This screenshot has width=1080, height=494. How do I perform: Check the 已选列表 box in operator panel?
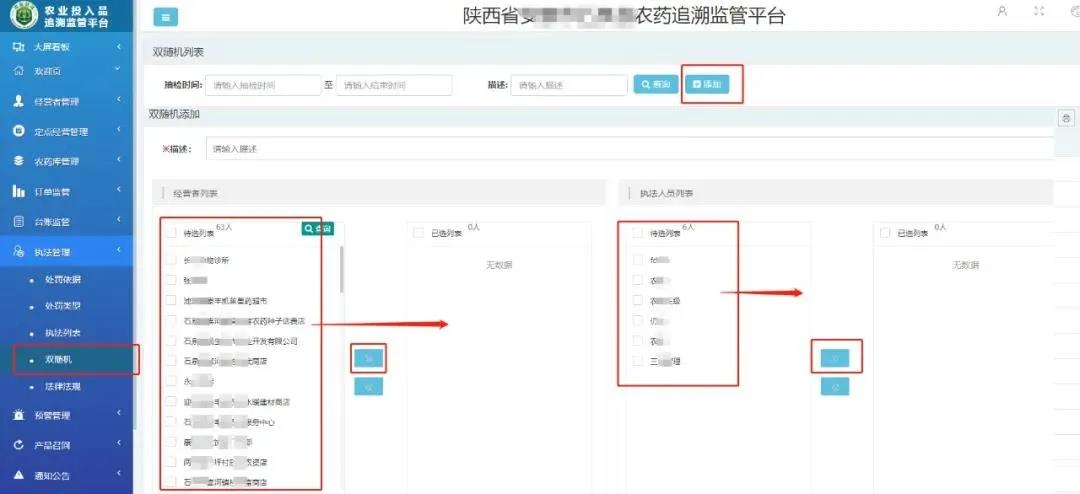[419, 233]
